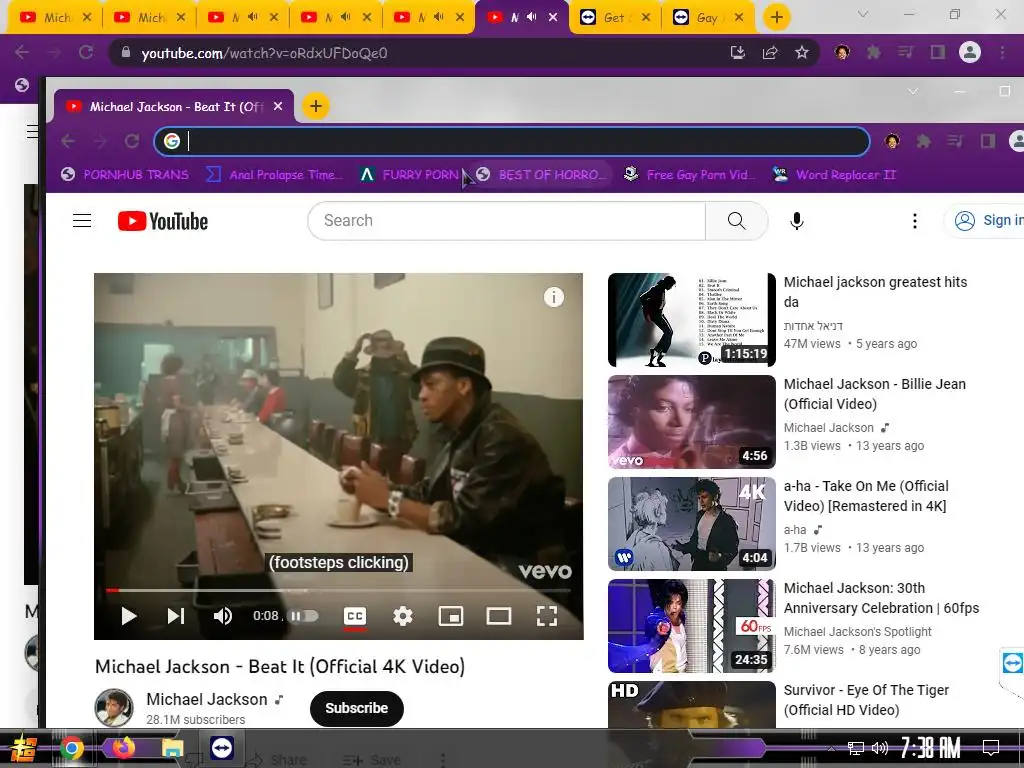The width and height of the screenshot is (1024, 768).
Task: Share this page icon in back window
Action: [x=770, y=52]
